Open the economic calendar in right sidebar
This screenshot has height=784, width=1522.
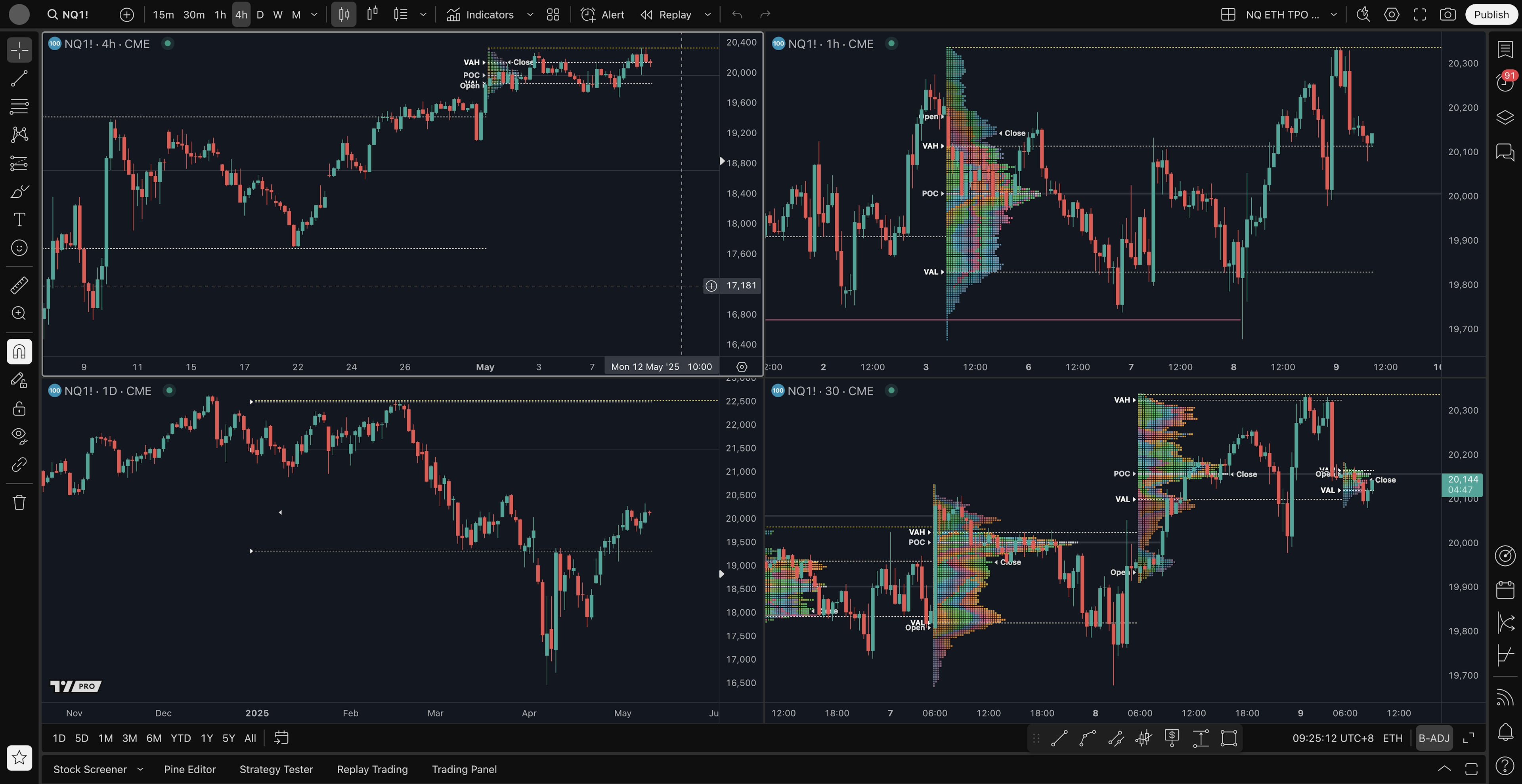tap(1505, 589)
